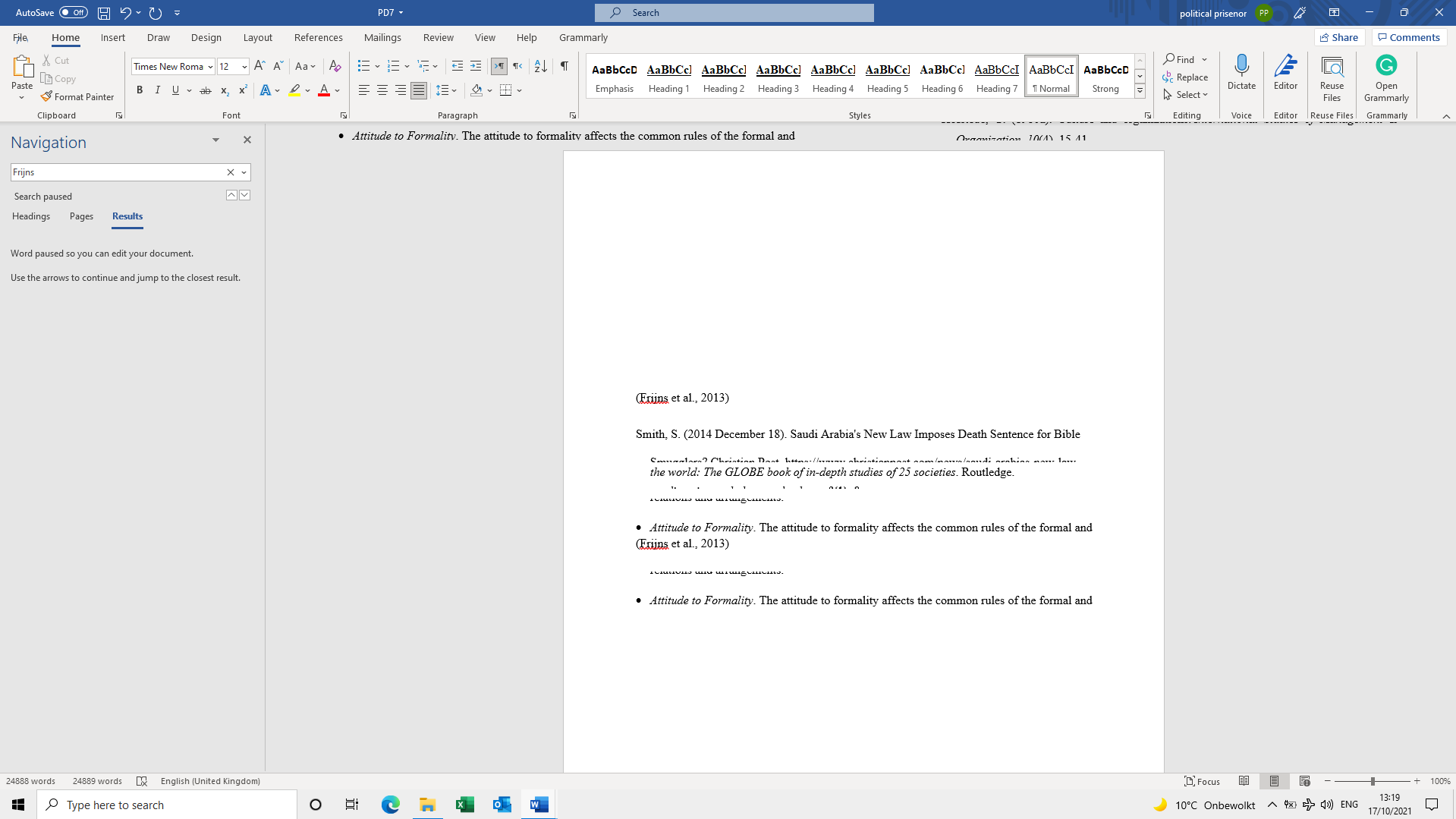The image size is (1456, 819).
Task: Apply subscript formatting
Action: [x=225, y=90]
